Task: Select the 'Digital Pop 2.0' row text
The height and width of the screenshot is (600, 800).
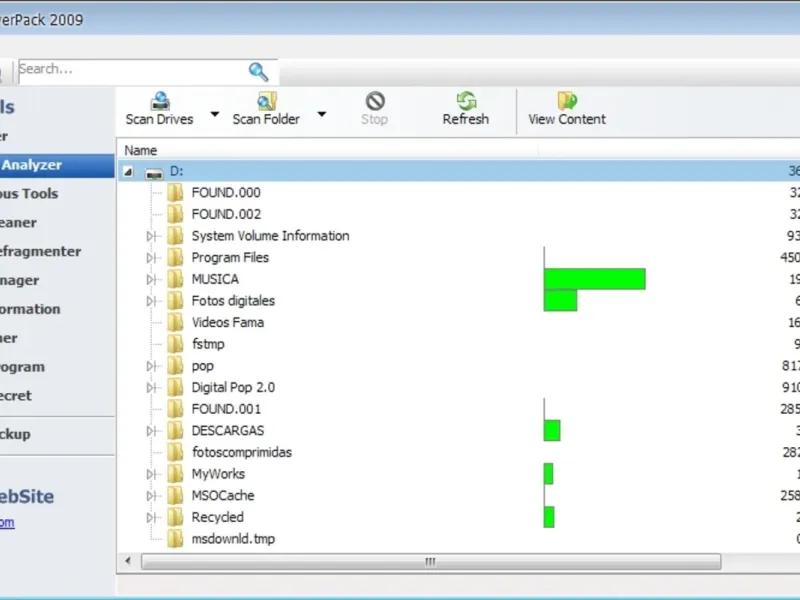Action: tap(233, 387)
